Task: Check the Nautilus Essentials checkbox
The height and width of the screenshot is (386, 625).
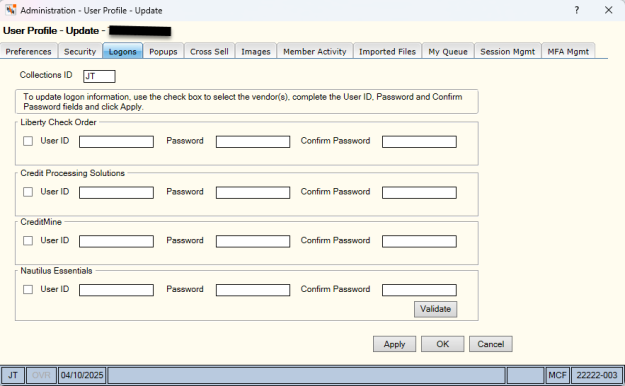Action: pos(28,290)
